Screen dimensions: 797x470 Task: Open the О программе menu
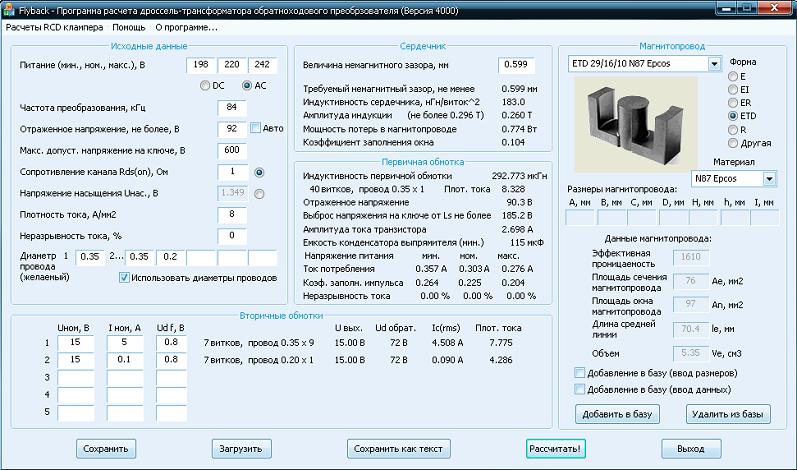pyautogui.click(x=186, y=27)
